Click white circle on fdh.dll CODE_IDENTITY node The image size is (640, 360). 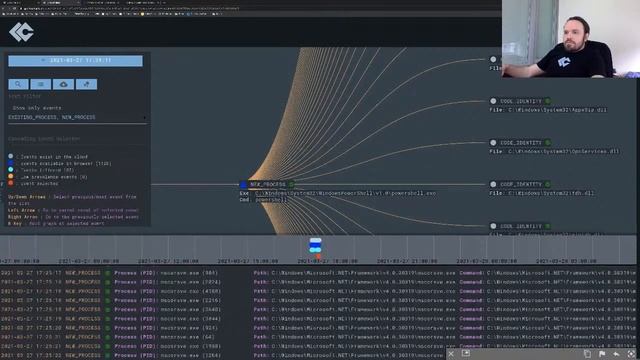pyautogui.click(x=493, y=184)
